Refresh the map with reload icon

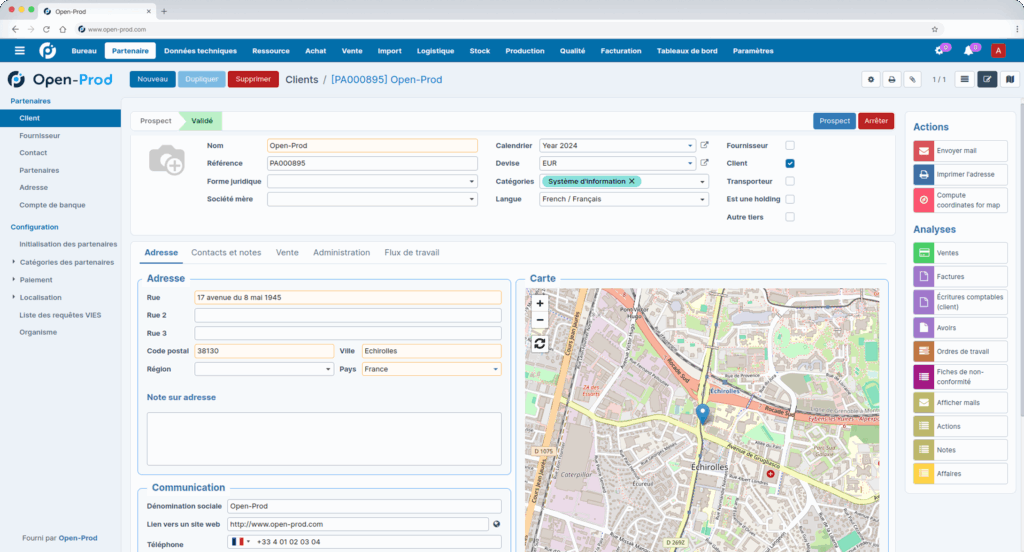point(539,344)
